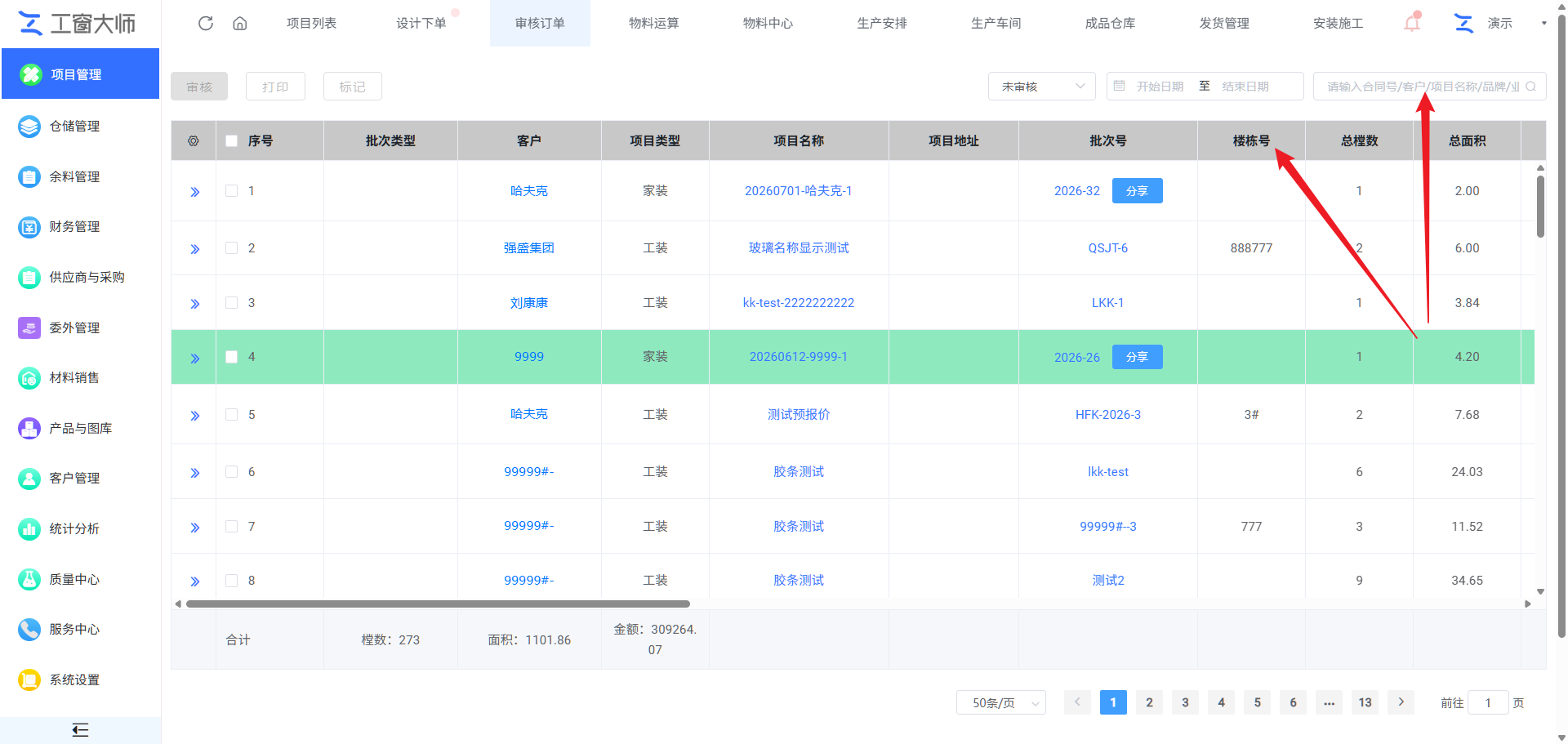This screenshot has width=1568, height=744.
Task: Click the 开始日期 date field
Action: (1160, 87)
